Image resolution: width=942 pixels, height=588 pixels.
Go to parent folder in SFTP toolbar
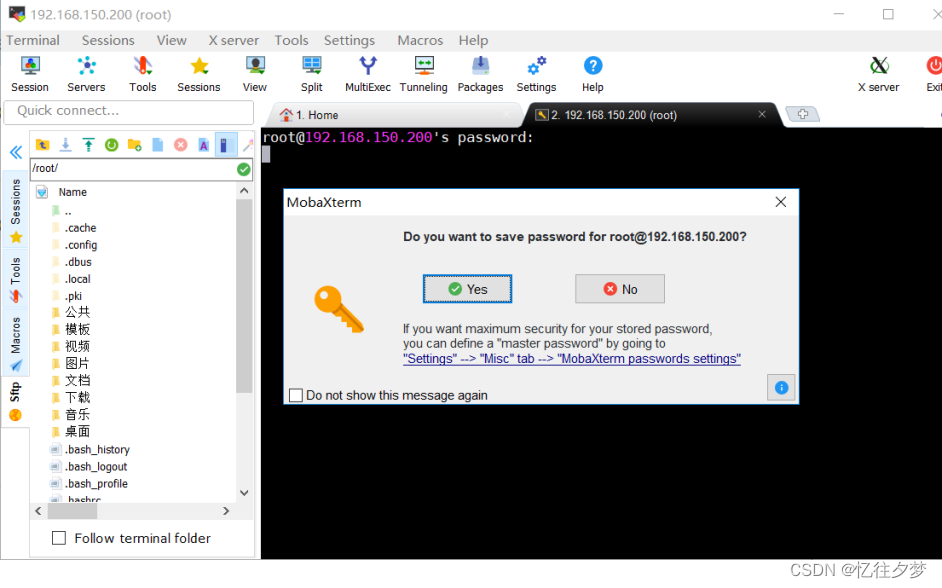(42, 145)
